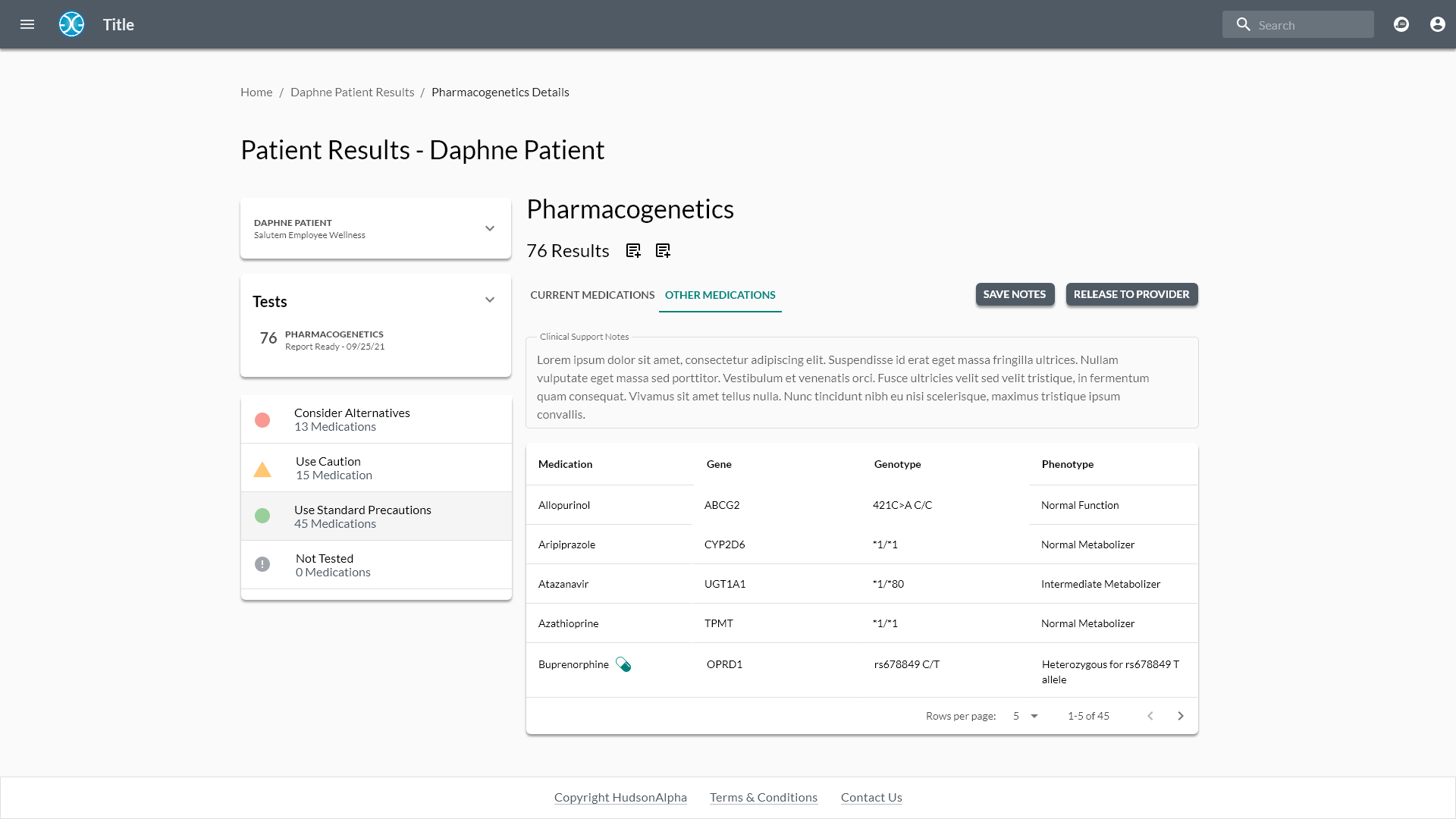
Task: Open the rows per page dropdown
Action: pyautogui.click(x=1025, y=716)
